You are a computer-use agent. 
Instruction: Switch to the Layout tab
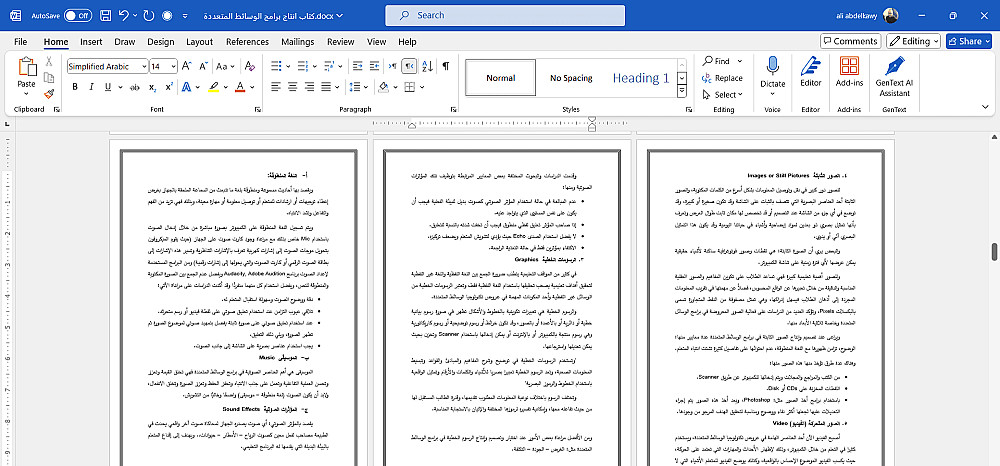pyautogui.click(x=200, y=41)
